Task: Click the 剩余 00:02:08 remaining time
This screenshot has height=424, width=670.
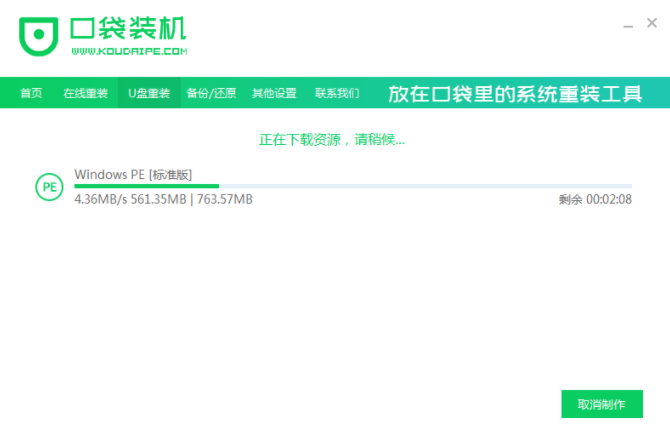Action: pos(595,199)
